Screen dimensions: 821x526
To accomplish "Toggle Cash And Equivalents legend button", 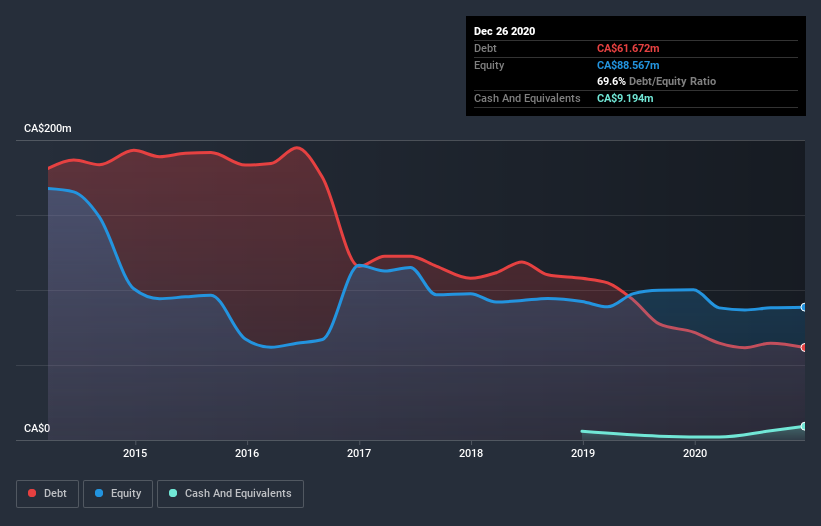I will coord(230,494).
